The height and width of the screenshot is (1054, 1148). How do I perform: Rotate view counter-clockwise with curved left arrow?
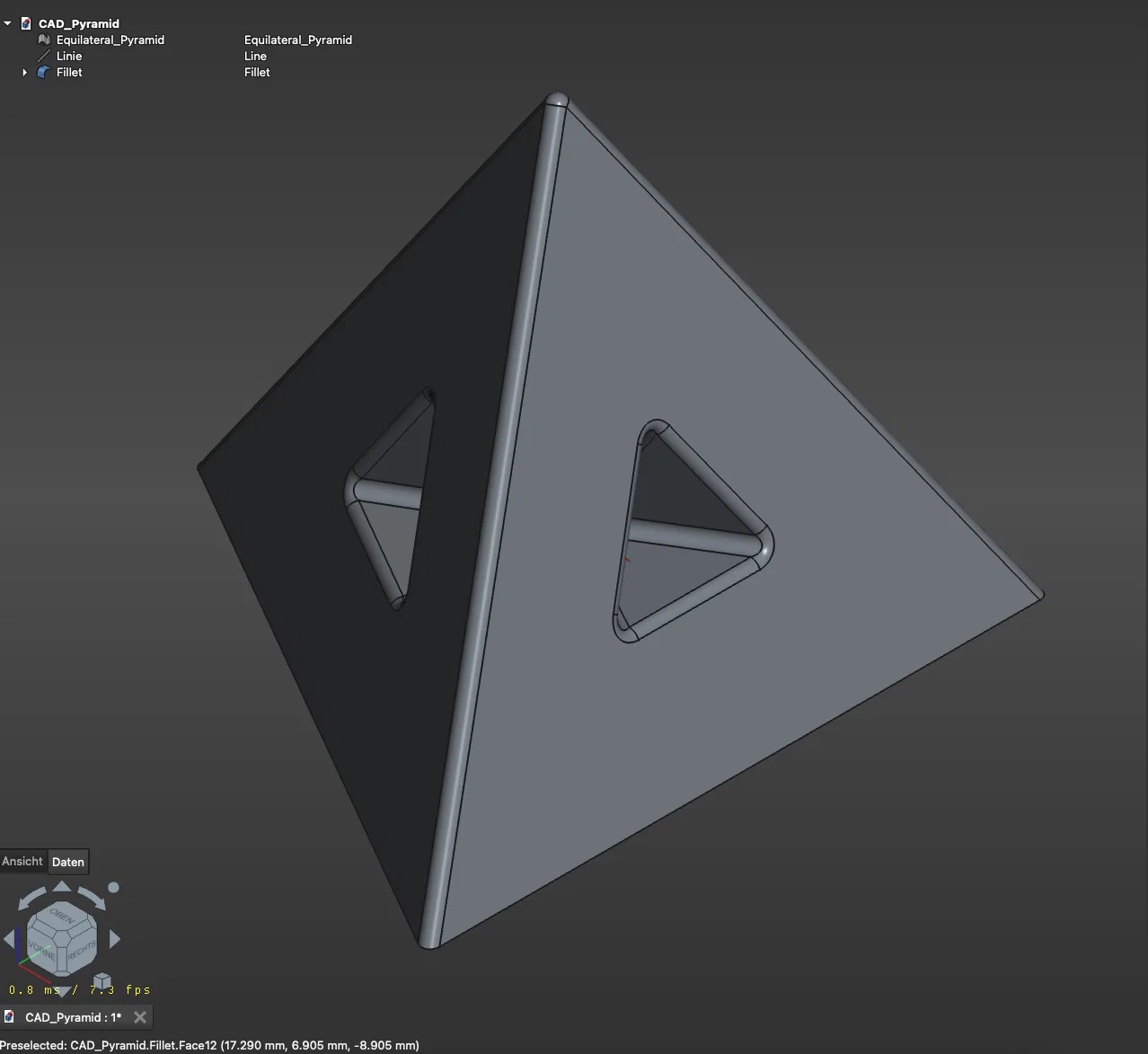(x=32, y=897)
